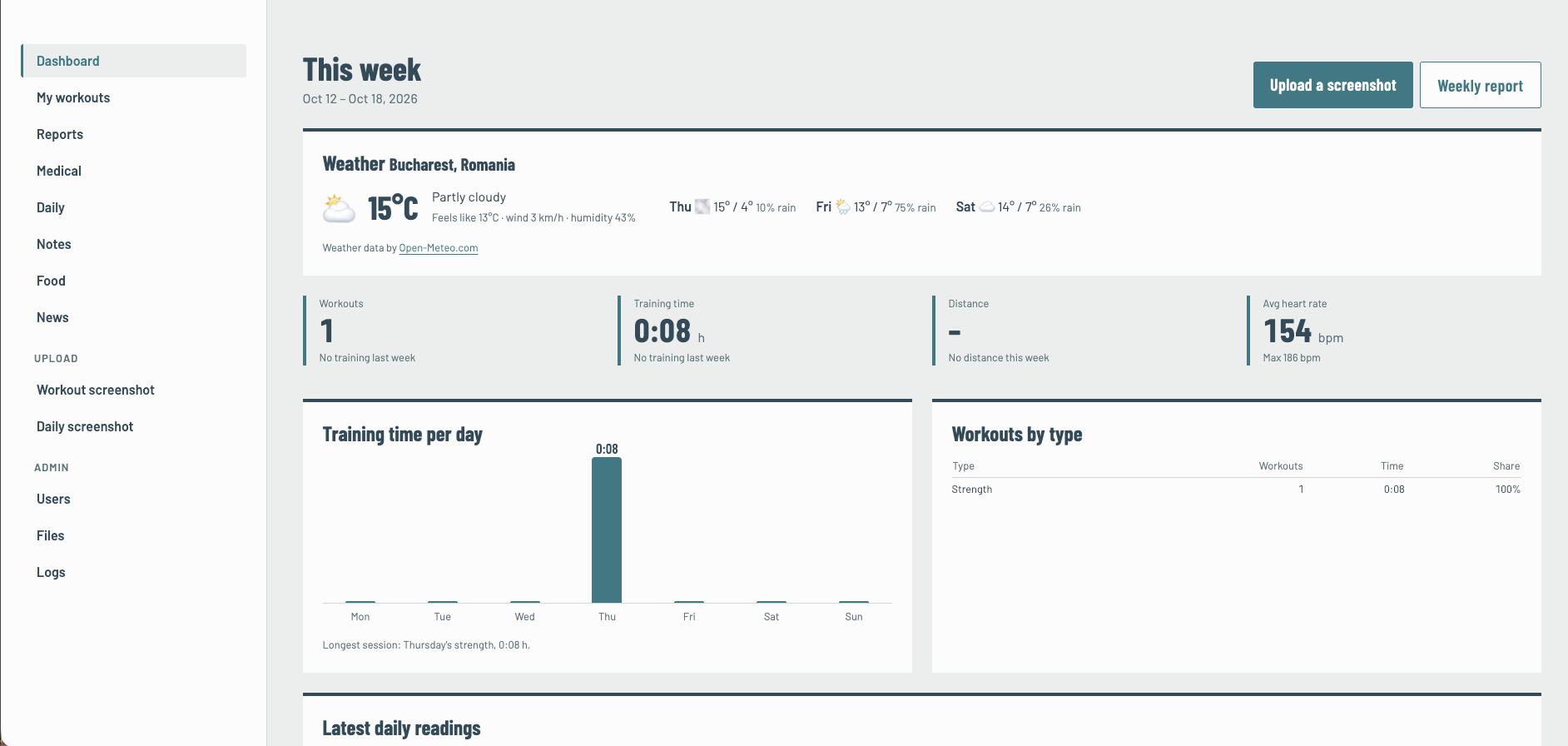This screenshot has height=746, width=1568.
Task: Click the 100% share cell
Action: [x=1507, y=490]
